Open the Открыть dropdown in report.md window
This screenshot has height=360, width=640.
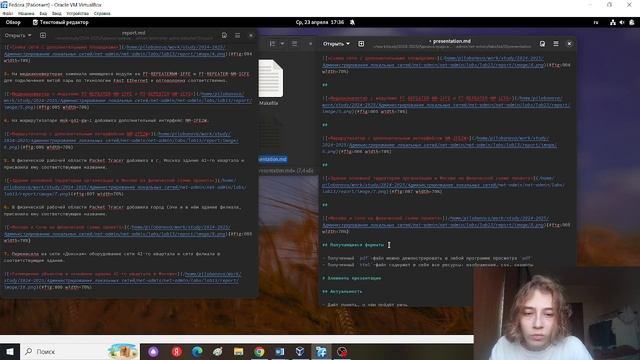pyautogui.click(x=18, y=36)
